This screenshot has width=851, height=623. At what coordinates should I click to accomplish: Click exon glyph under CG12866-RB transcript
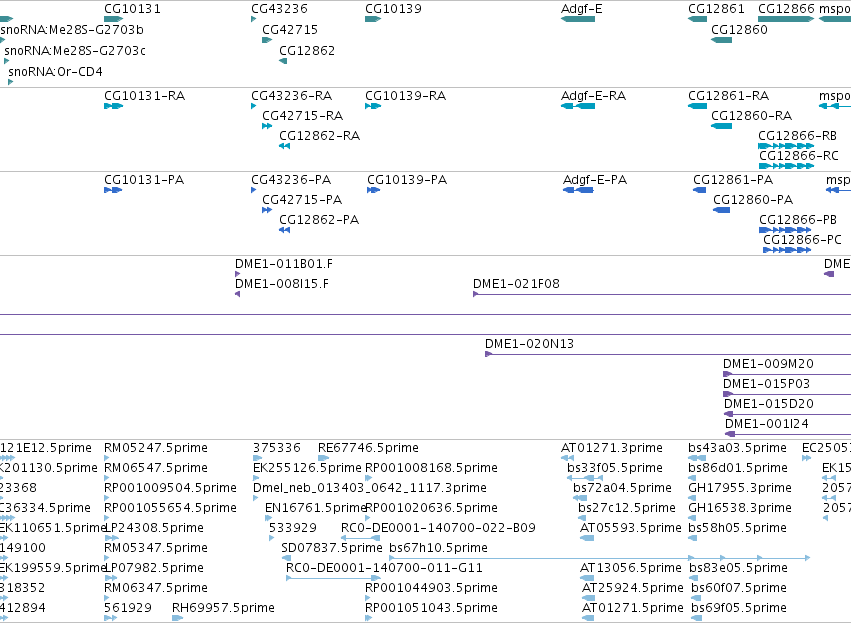coord(786,146)
